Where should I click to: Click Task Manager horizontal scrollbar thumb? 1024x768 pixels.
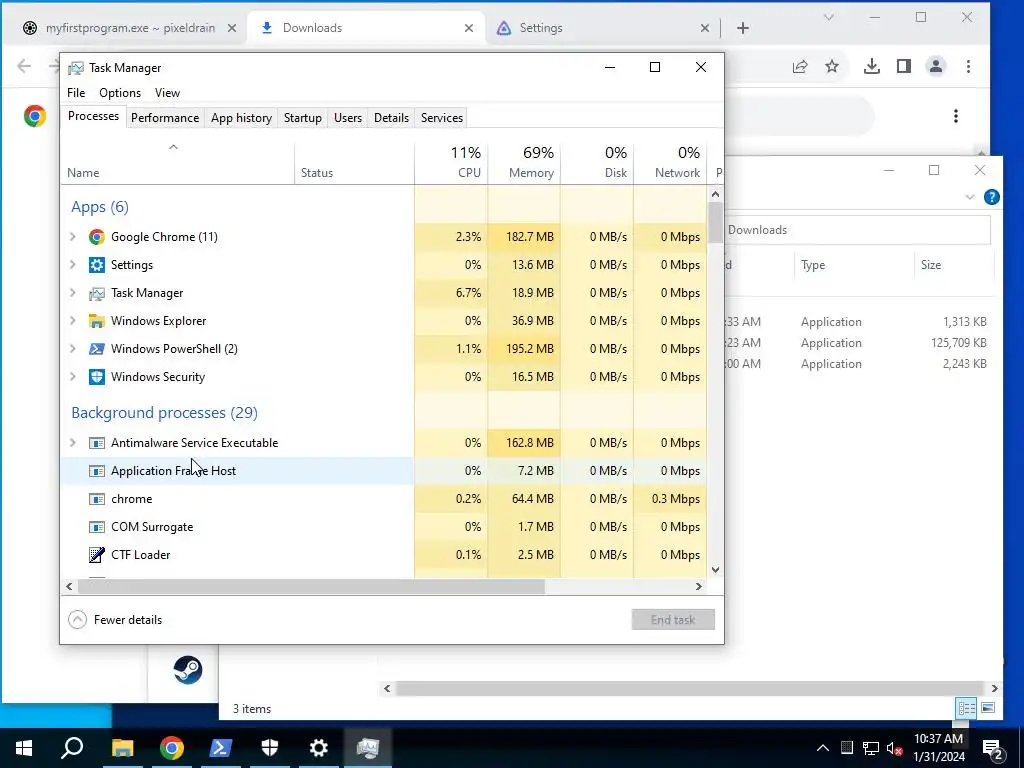click(312, 586)
